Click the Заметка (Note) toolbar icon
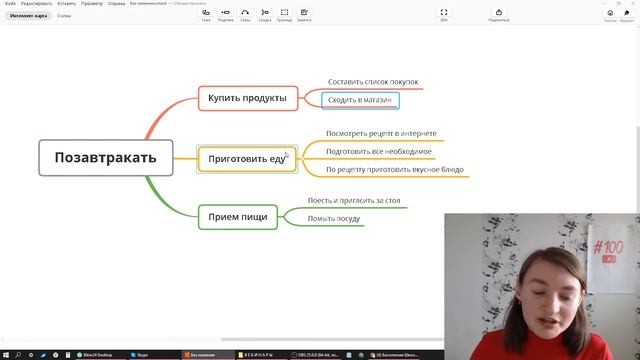 click(304, 12)
